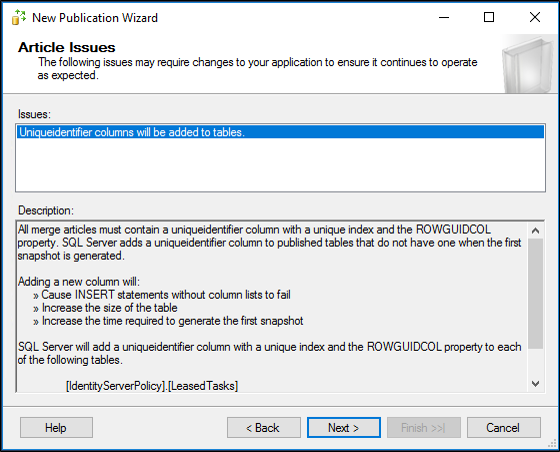The height and width of the screenshot is (452, 560).
Task: Click the Description scrollbar up arrow
Action: (535, 231)
